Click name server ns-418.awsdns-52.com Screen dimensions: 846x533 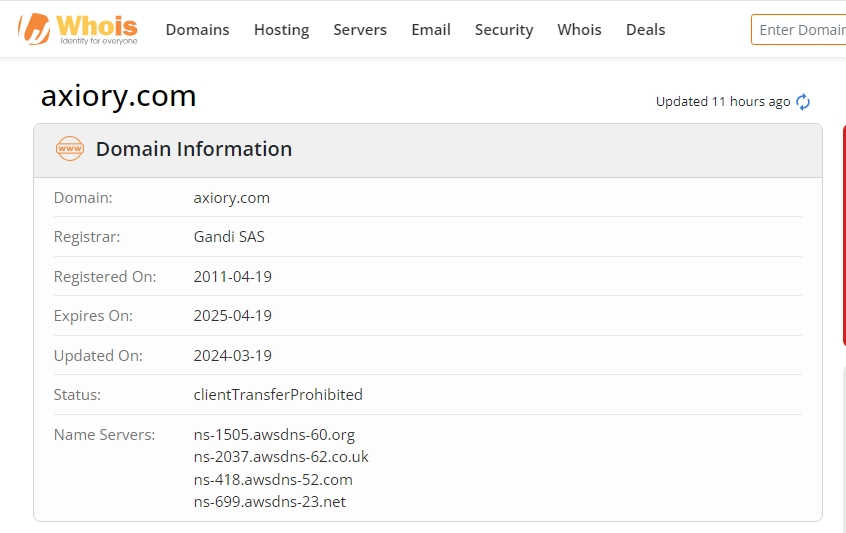point(273,479)
